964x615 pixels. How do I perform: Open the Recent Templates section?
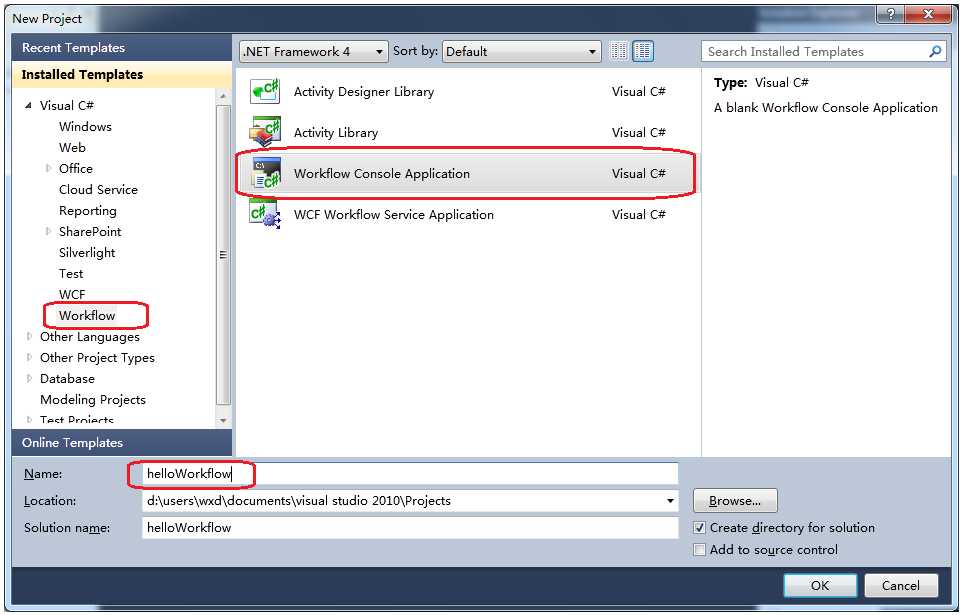[x=122, y=47]
